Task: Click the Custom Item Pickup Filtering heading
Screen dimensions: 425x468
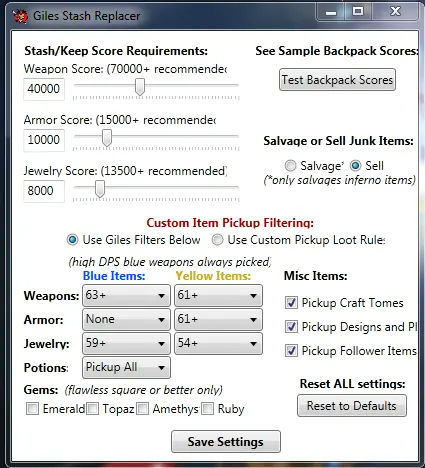Action: point(230,222)
